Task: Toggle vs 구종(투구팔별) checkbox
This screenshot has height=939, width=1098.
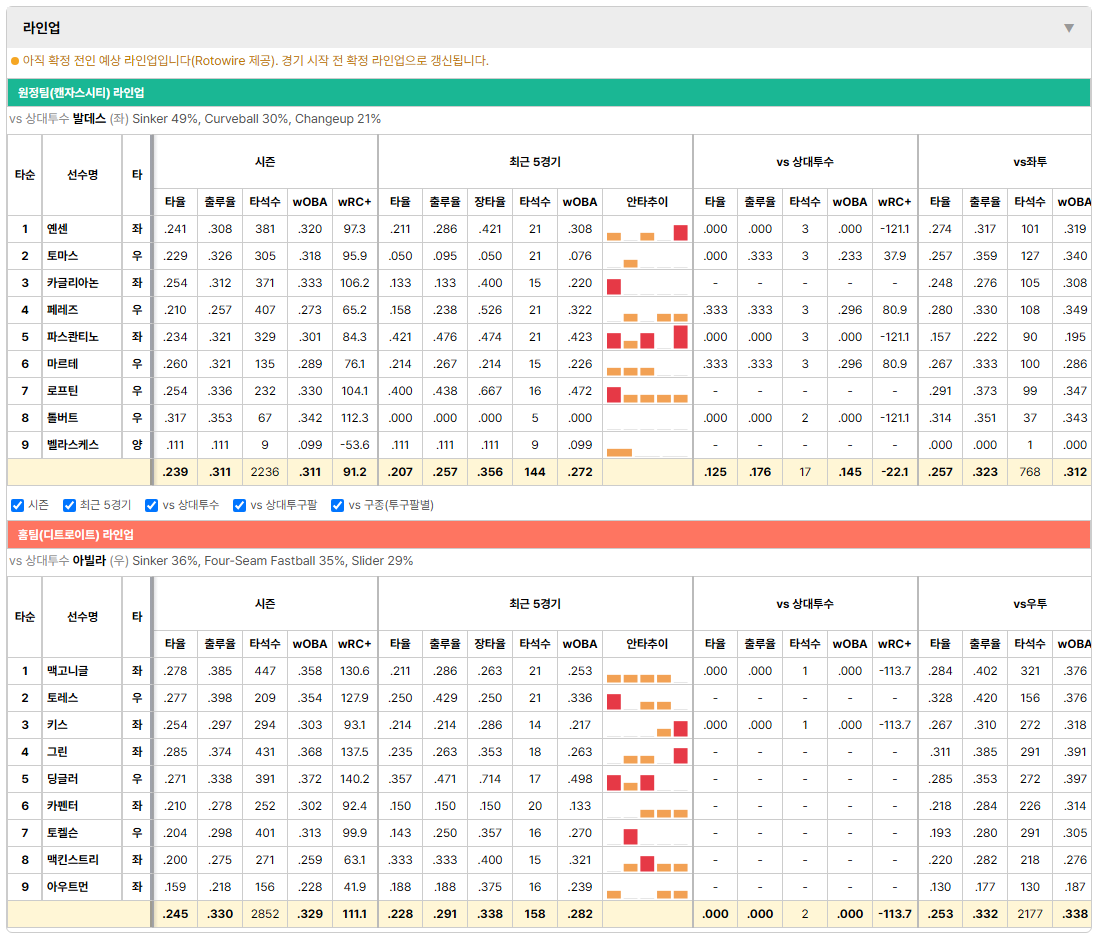Action: pos(338,506)
